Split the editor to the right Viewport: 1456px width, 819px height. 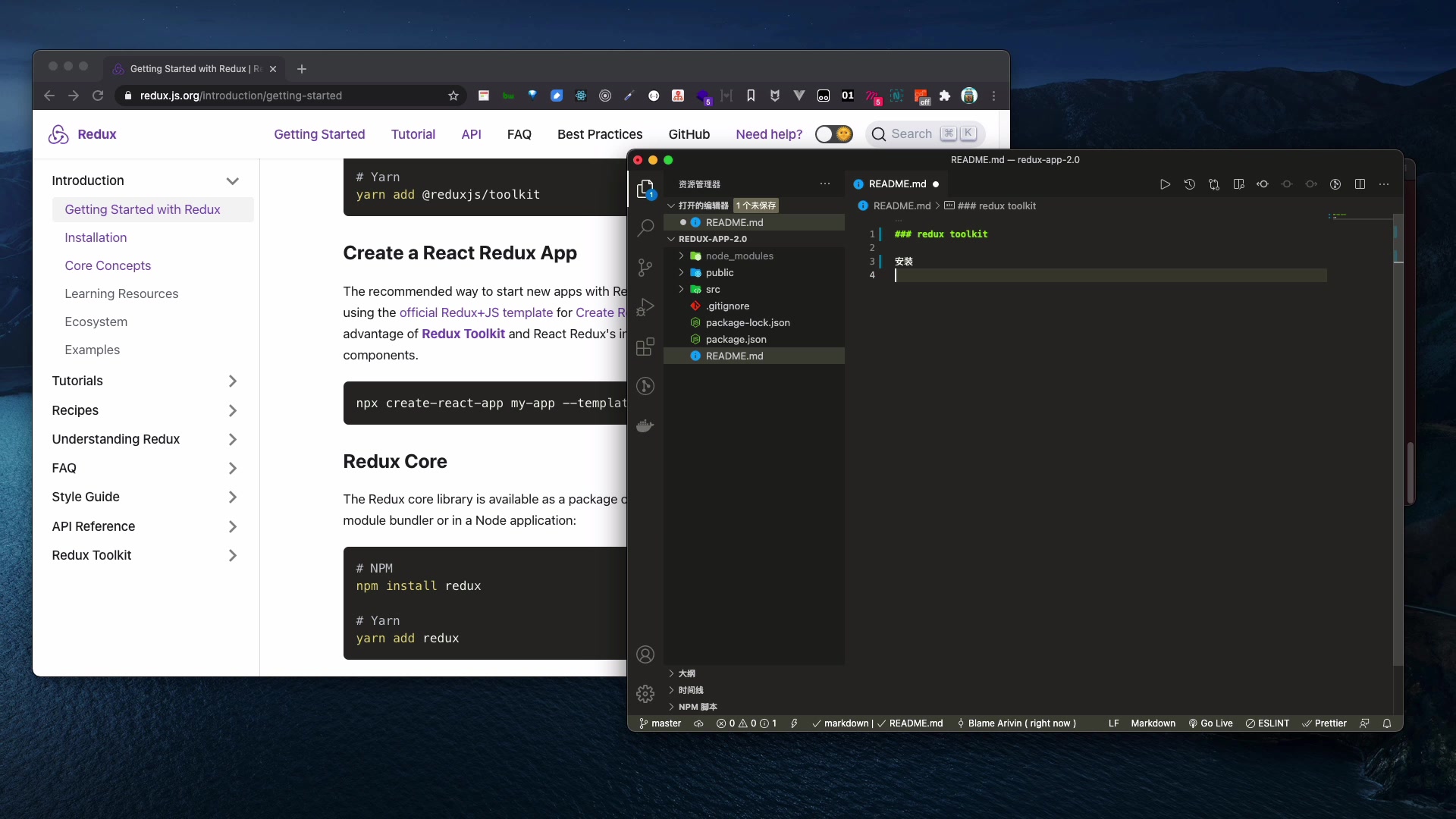1360,184
